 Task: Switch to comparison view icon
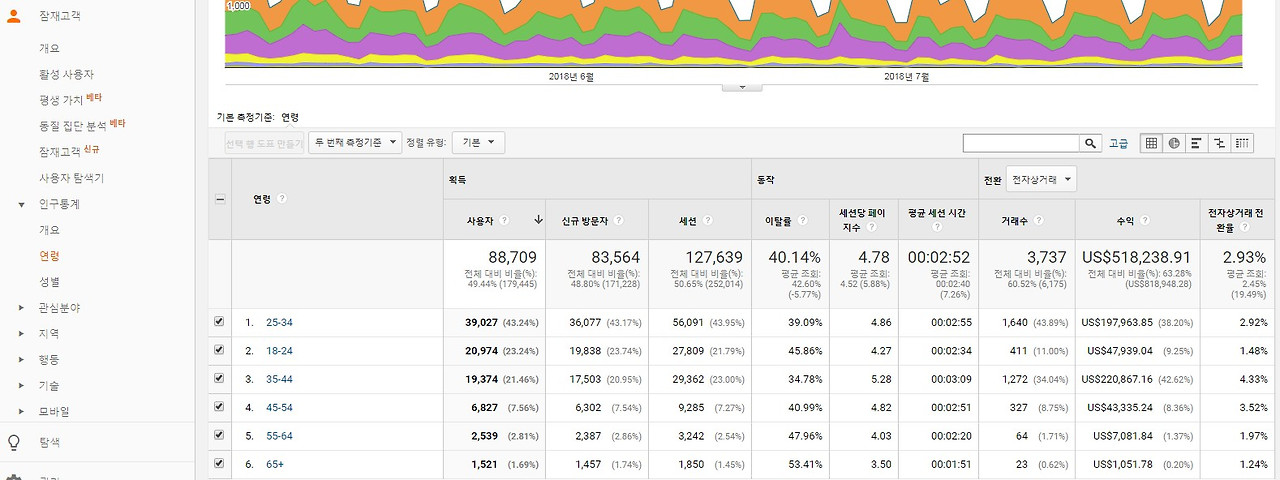tap(1219, 143)
